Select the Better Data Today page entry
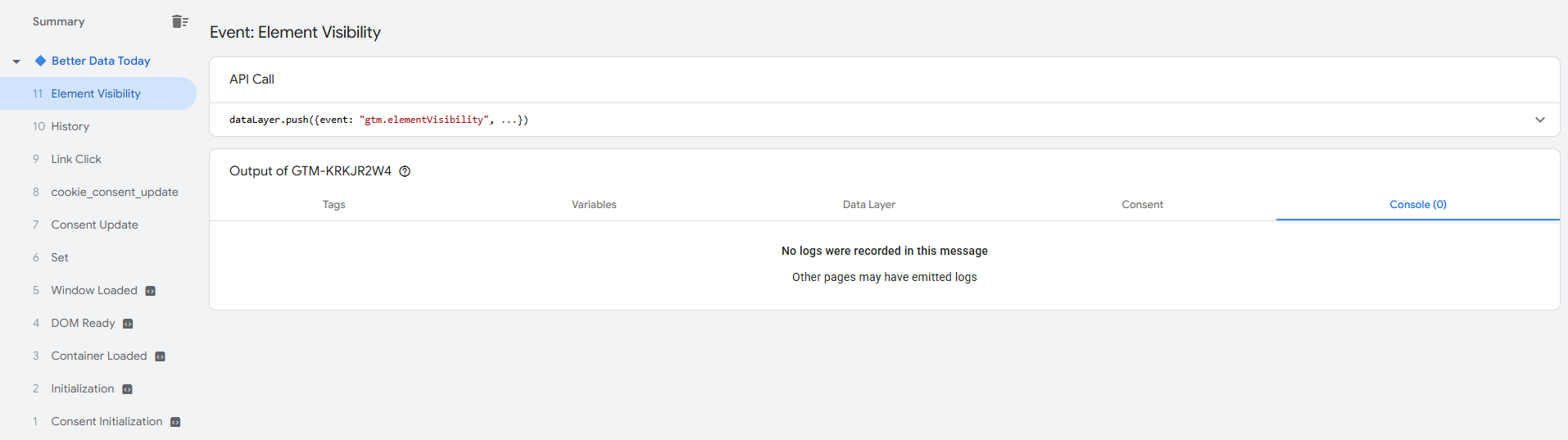The height and width of the screenshot is (440, 1568). tap(101, 61)
